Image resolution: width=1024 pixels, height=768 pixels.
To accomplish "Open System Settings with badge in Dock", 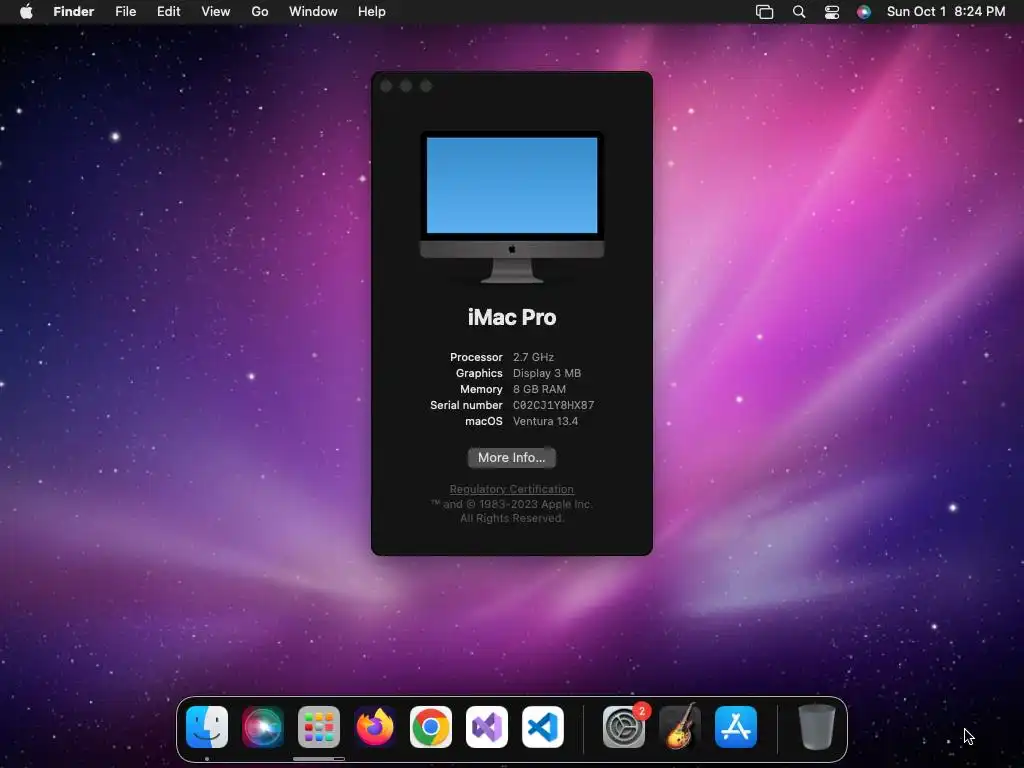I will 624,727.
